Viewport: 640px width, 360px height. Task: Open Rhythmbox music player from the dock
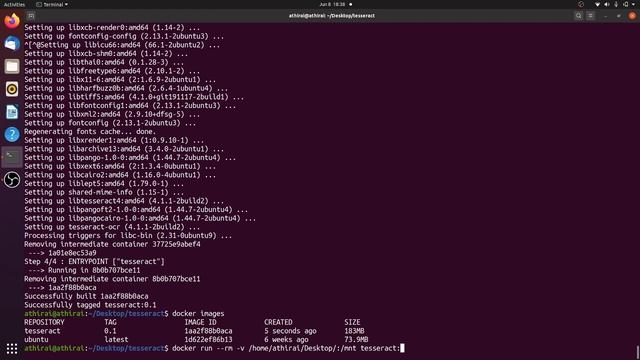click(x=12, y=89)
